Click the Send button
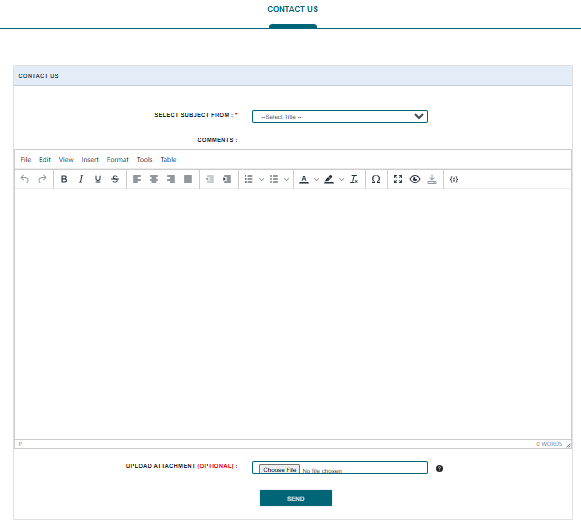 point(296,498)
